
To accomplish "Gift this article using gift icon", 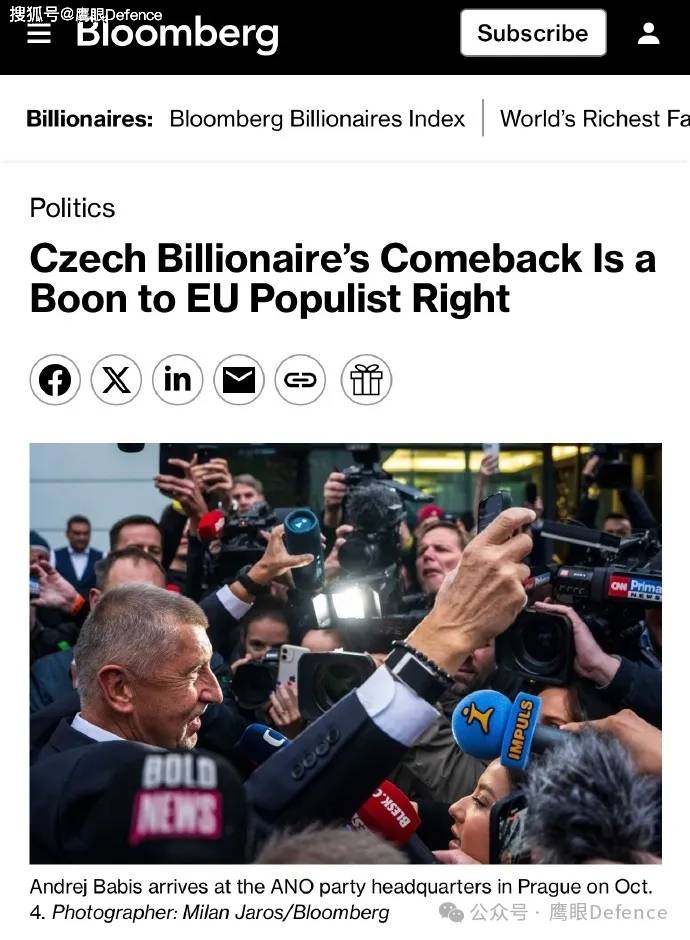I will (x=366, y=380).
